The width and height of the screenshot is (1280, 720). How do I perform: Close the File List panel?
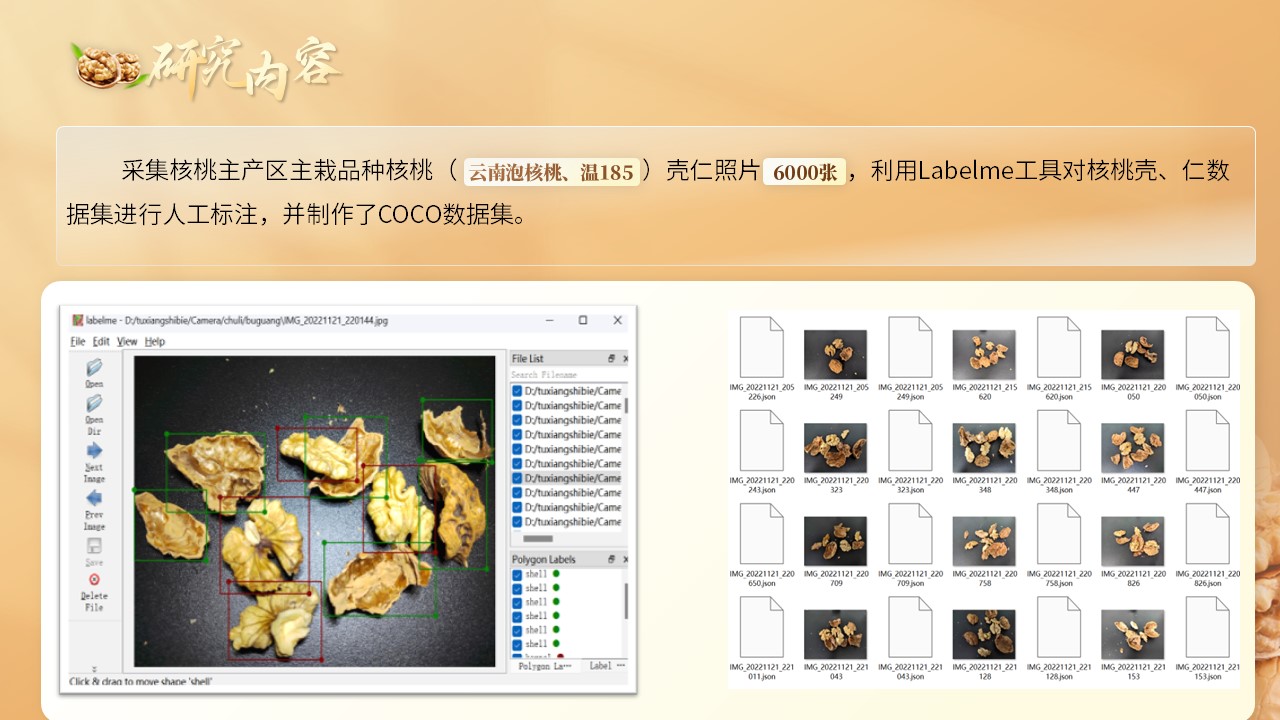624,358
